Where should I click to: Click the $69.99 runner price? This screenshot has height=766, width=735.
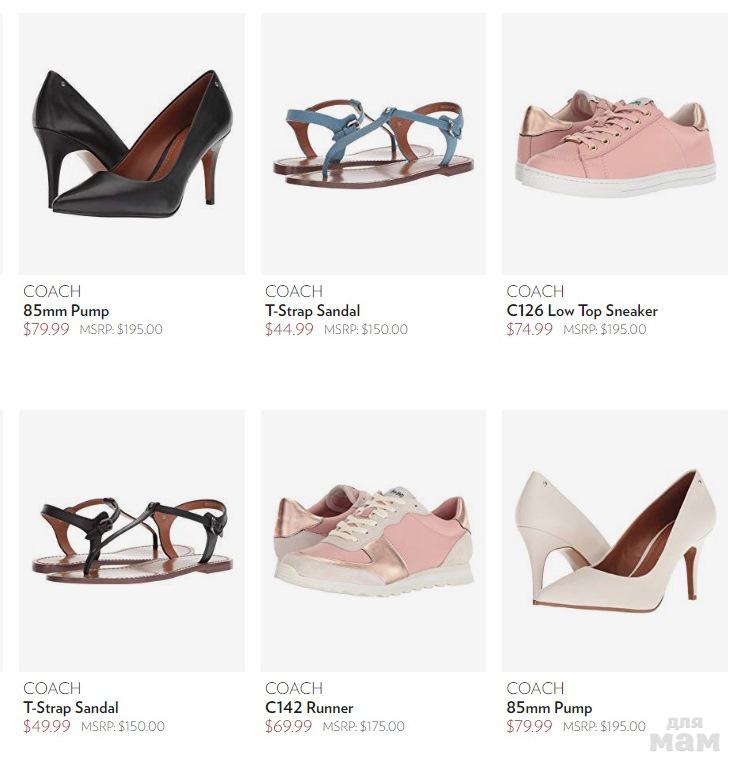click(288, 726)
